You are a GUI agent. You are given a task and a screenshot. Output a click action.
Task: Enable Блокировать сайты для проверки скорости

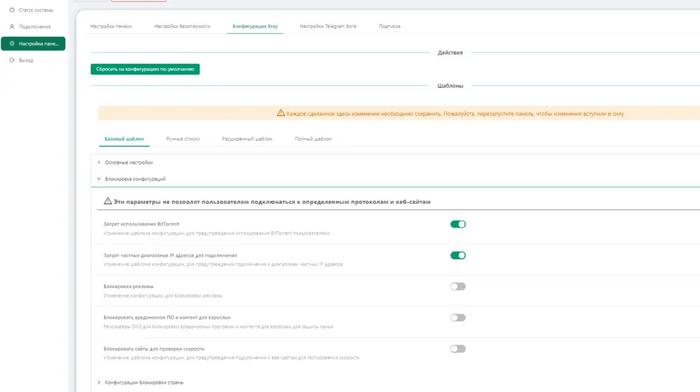click(458, 349)
